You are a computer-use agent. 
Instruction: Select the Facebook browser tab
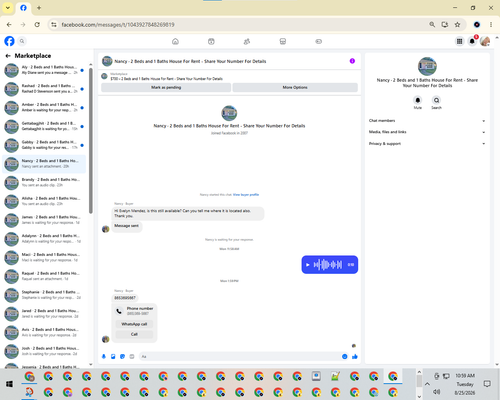click(23, 8)
